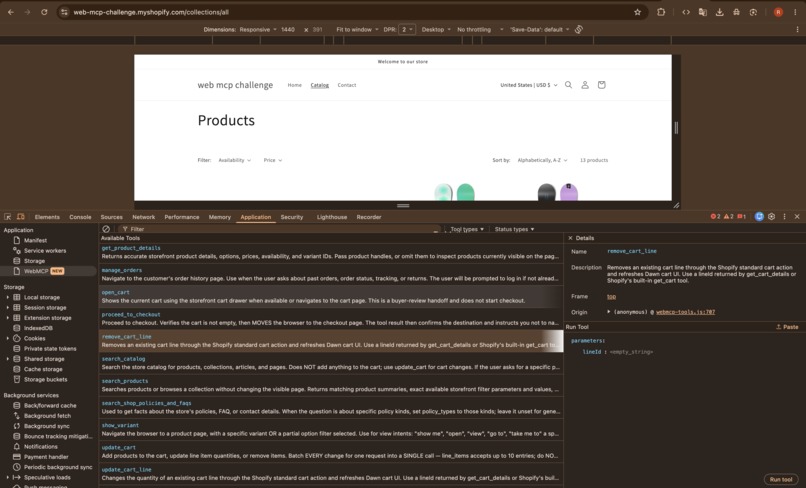This screenshot has height=488, width=806.
Task: Open the Tool types dropdown
Action: point(467,229)
